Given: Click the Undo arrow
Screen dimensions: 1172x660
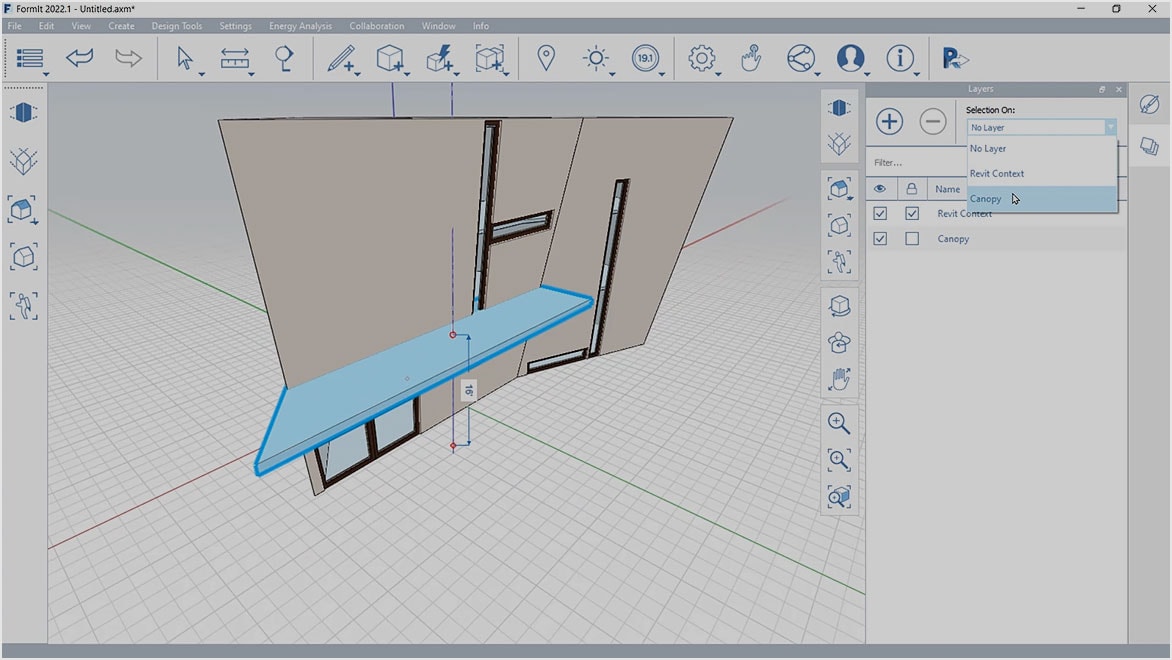Looking at the screenshot, I should 79,58.
